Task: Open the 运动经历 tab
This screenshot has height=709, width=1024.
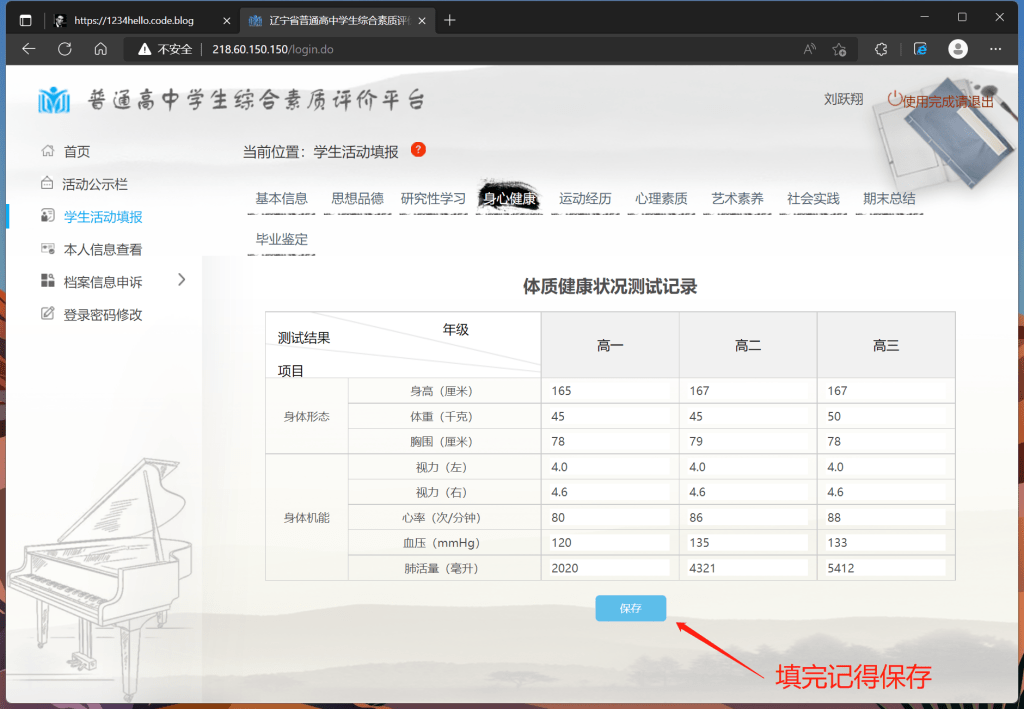Action: click(x=585, y=199)
